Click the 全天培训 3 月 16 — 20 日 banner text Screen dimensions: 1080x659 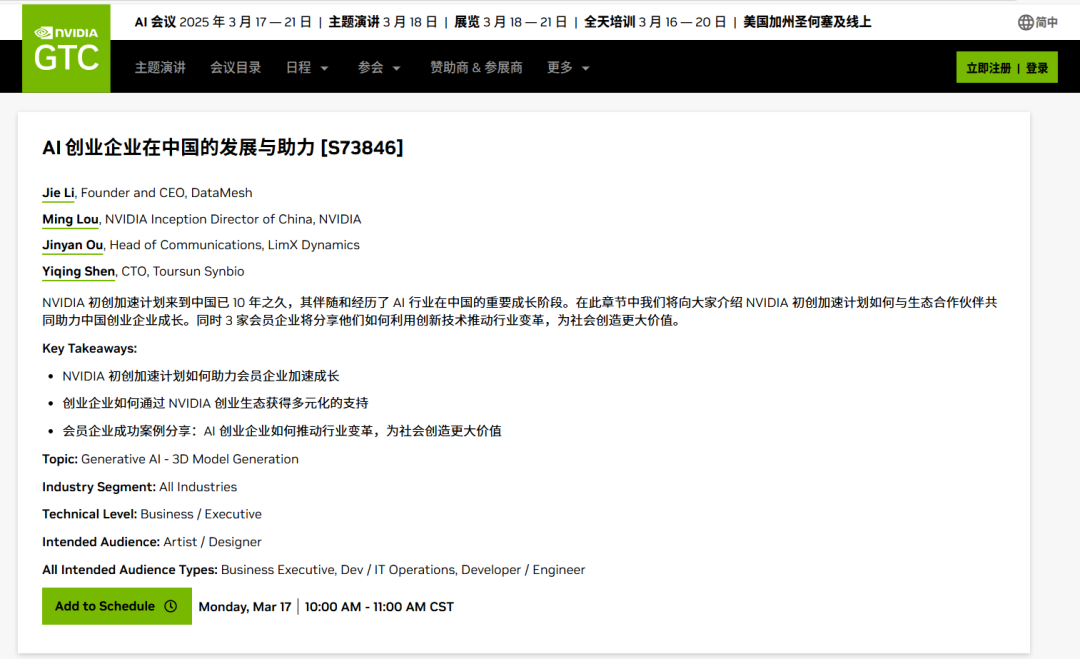(655, 22)
